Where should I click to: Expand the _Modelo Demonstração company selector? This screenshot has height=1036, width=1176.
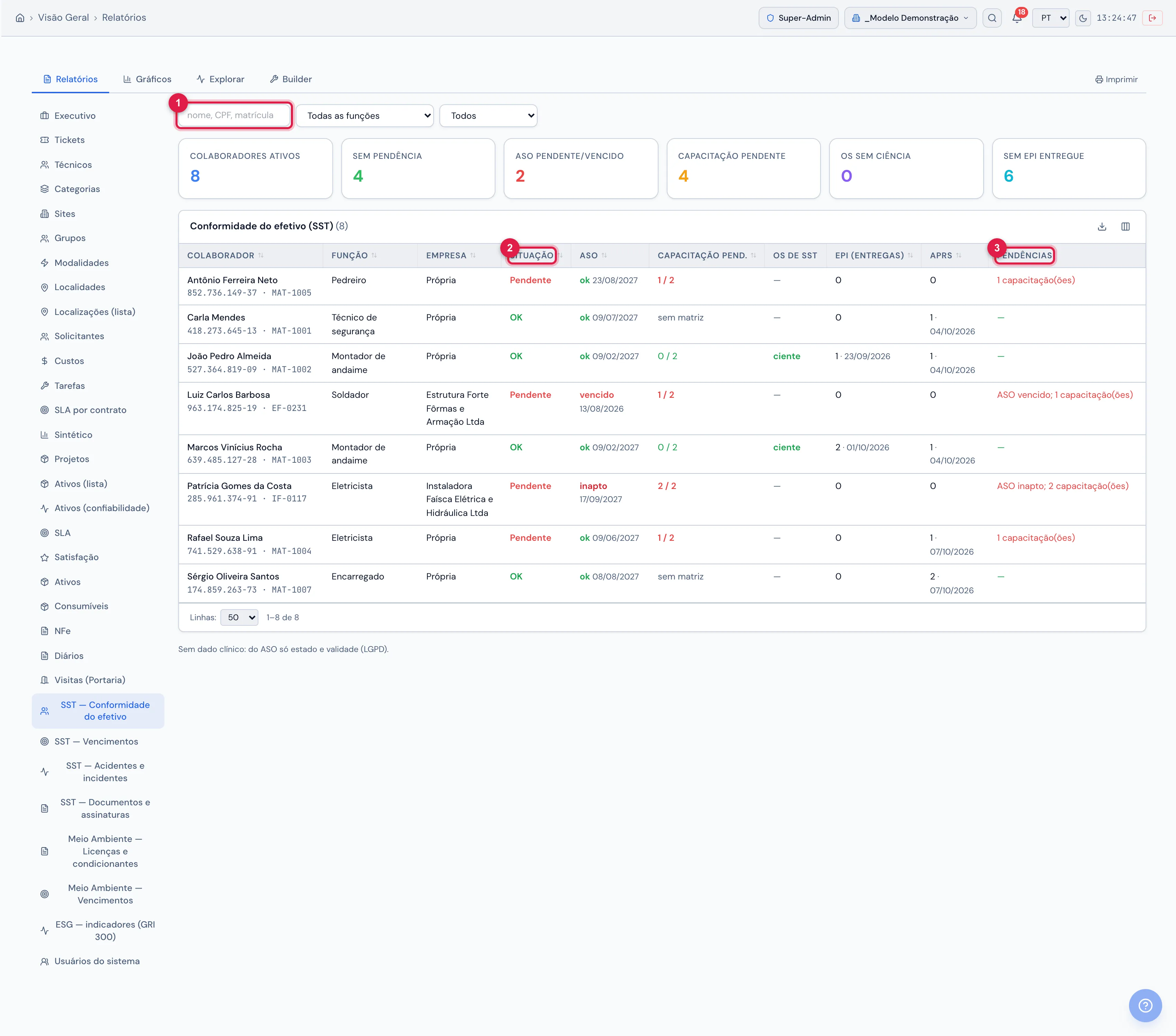(x=910, y=18)
